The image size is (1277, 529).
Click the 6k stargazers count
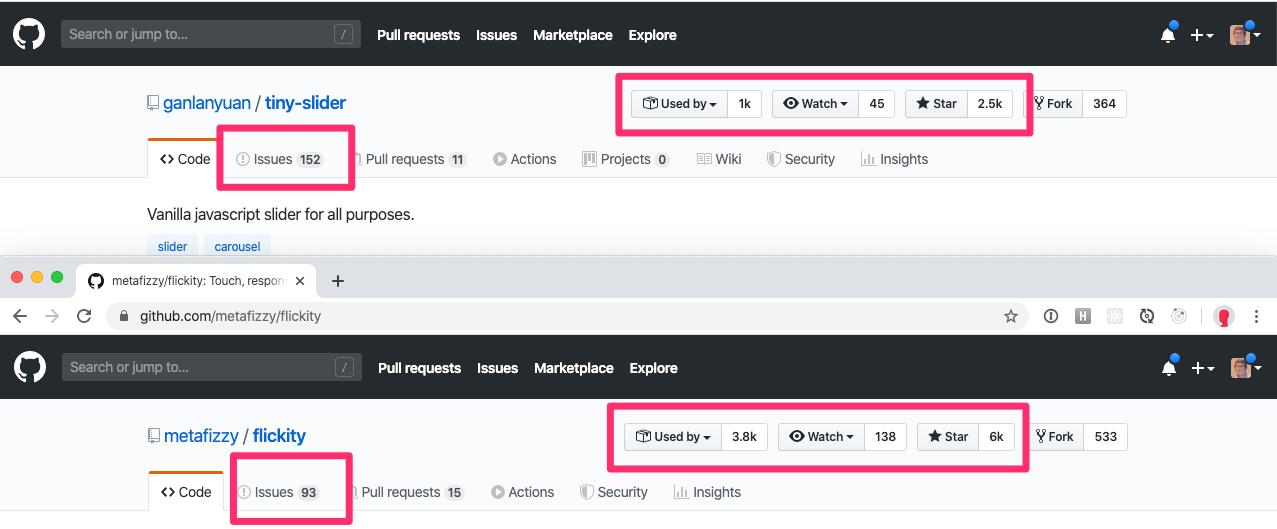[996, 437]
